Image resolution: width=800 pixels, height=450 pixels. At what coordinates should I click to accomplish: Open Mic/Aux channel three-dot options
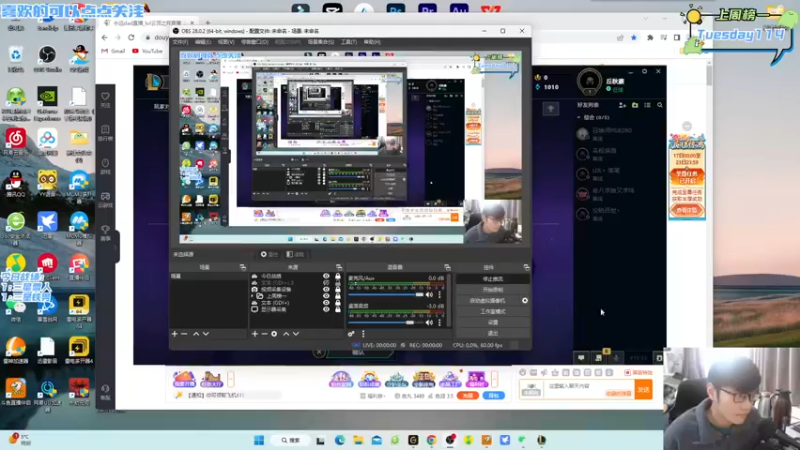pyautogui.click(x=439, y=294)
